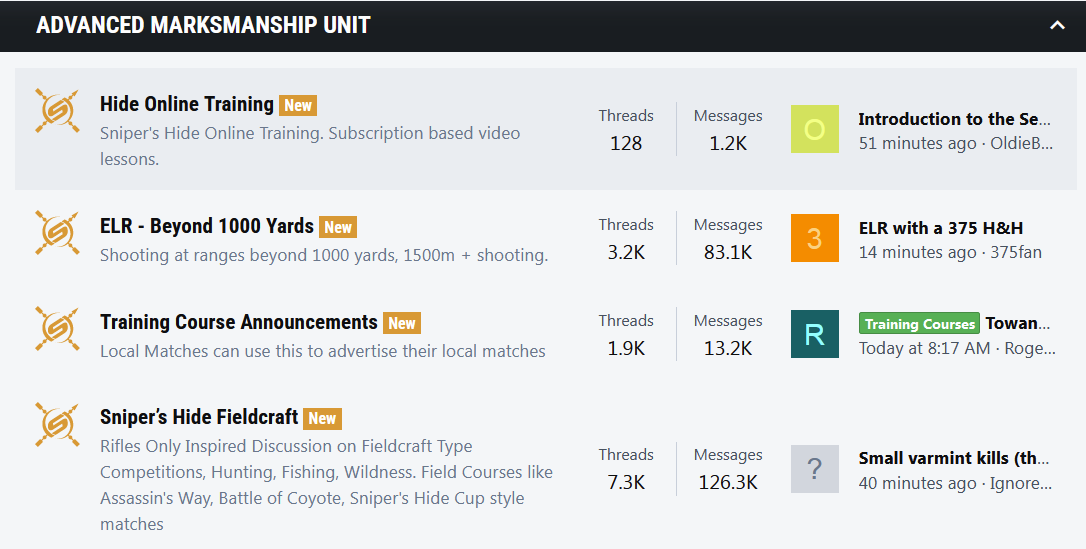
Task: Click the Hide Online Training forum icon
Action: (57, 111)
